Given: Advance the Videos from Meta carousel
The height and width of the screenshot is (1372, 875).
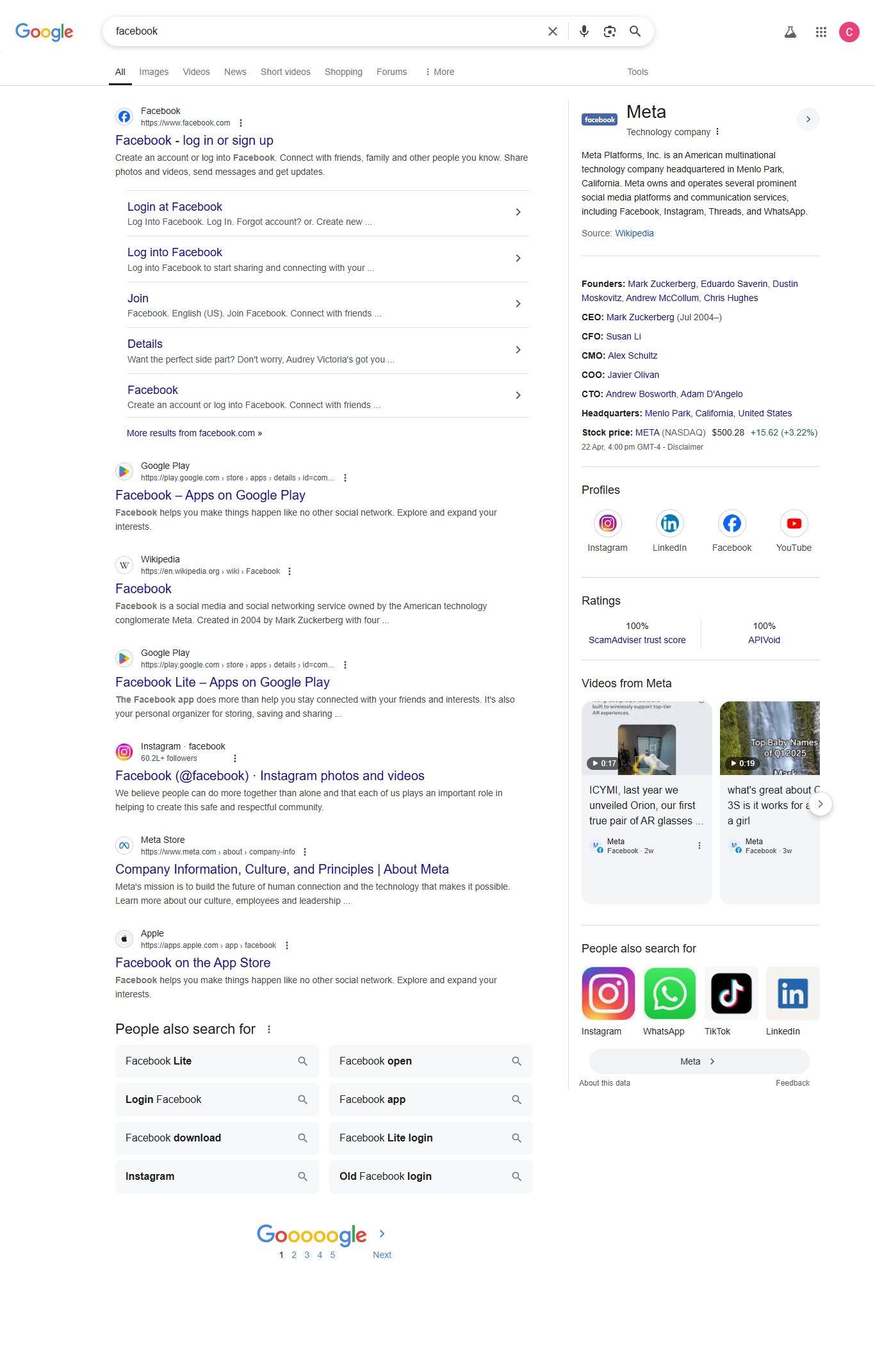Looking at the screenshot, I should click(x=821, y=804).
